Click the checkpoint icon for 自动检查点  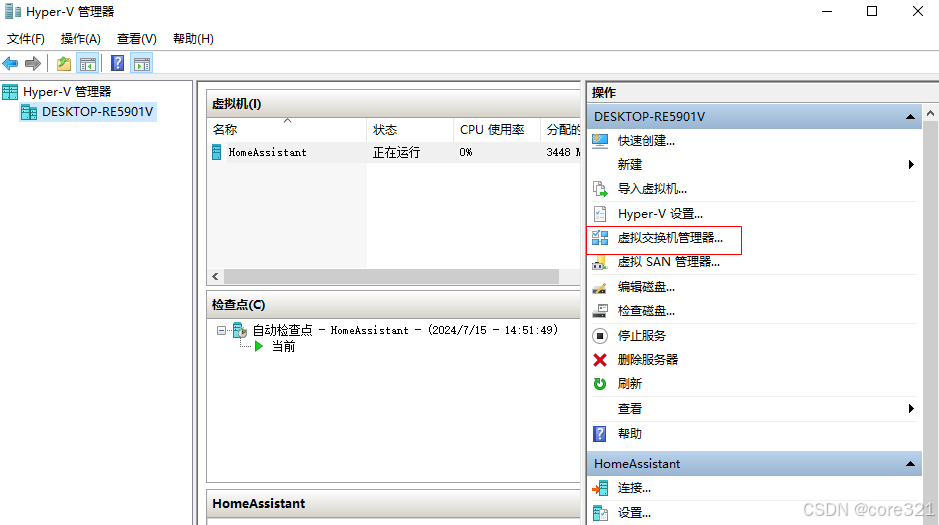point(240,330)
